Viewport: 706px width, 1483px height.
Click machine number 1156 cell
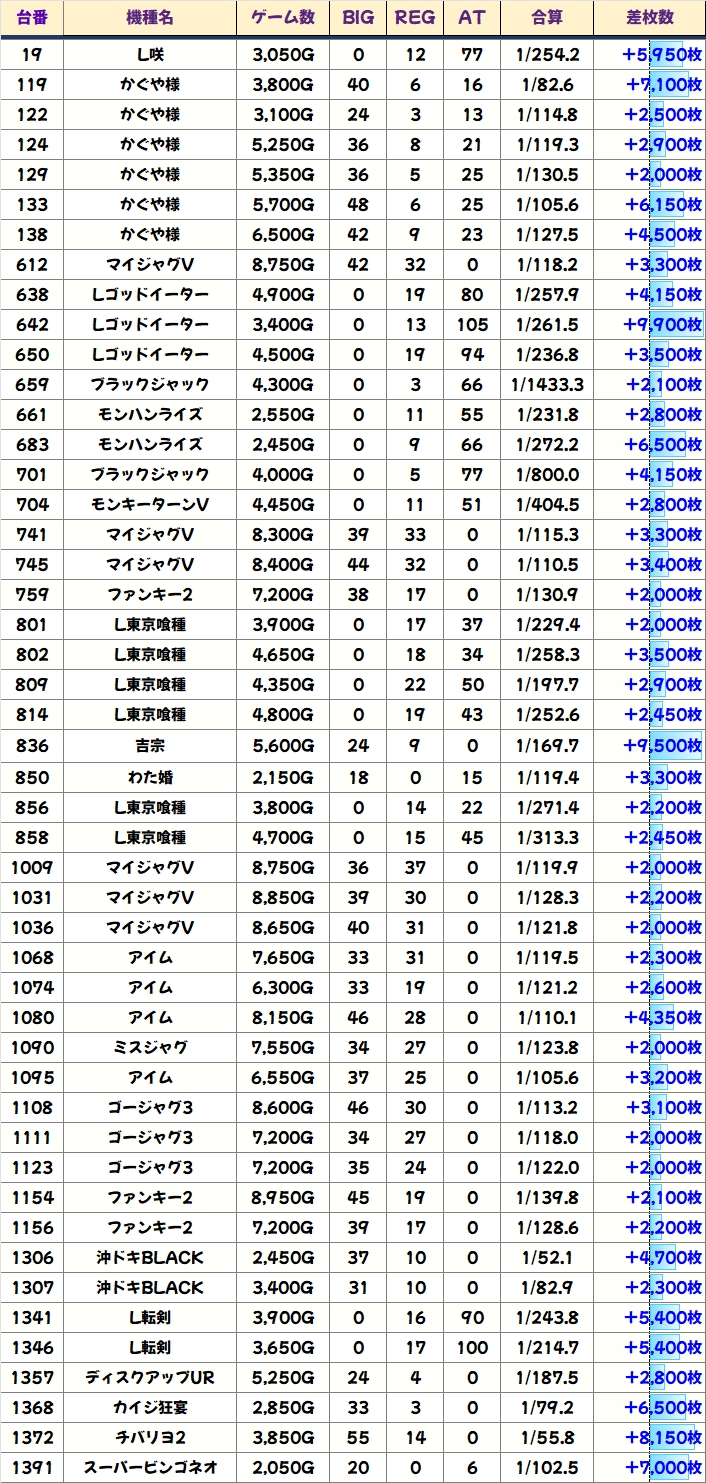[32, 1228]
